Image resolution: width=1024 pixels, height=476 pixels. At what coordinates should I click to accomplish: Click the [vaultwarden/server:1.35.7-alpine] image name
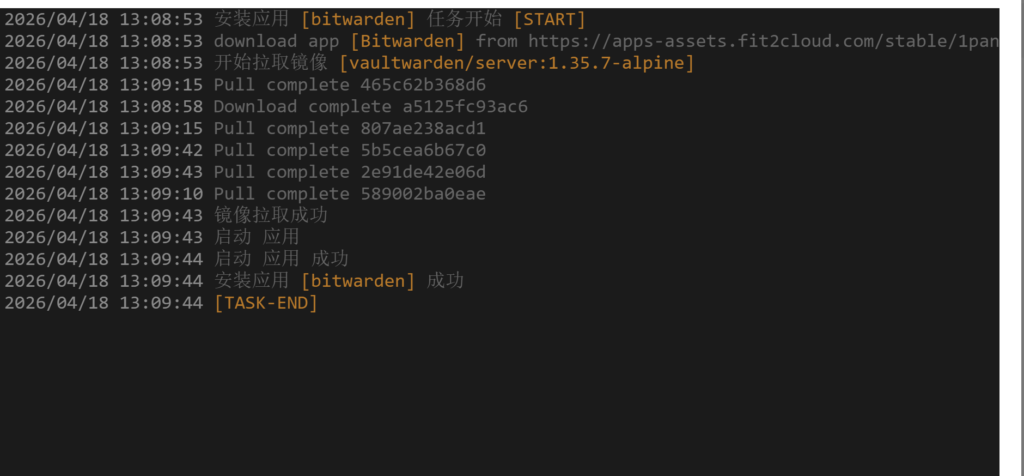pos(516,63)
